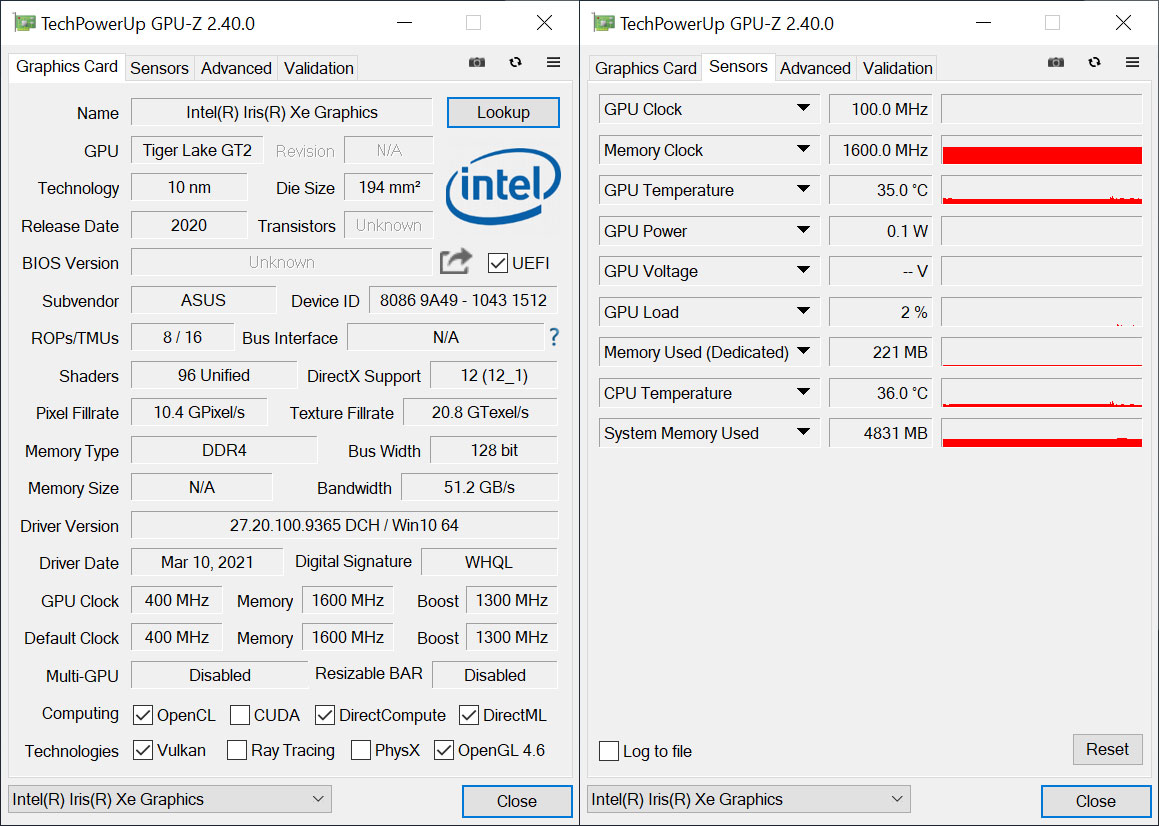Click the CPU Temperature sensor graph
The height and width of the screenshot is (826, 1159).
pyautogui.click(x=1042, y=393)
